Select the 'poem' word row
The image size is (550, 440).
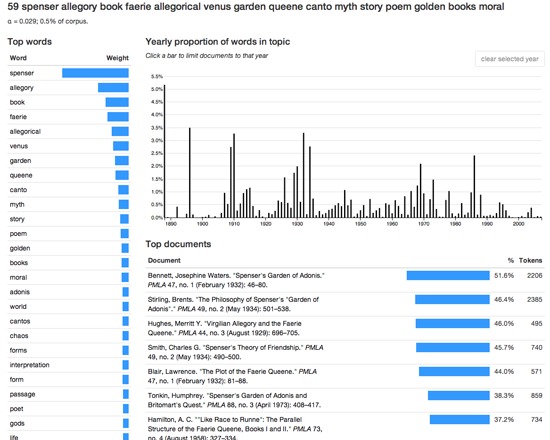tap(69, 234)
